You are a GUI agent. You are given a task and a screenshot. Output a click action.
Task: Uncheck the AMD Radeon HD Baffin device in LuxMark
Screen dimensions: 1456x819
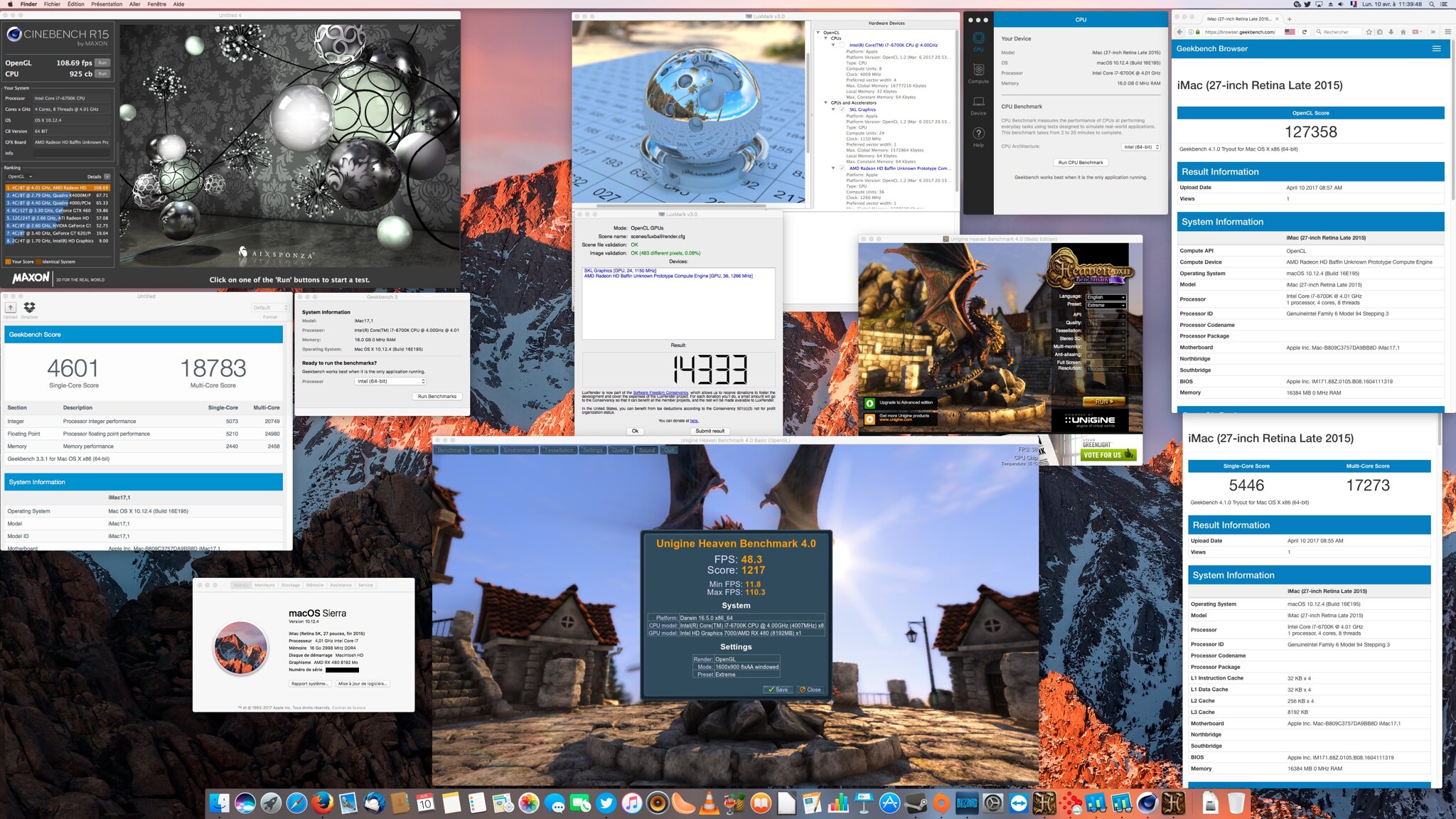pyautogui.click(x=842, y=168)
